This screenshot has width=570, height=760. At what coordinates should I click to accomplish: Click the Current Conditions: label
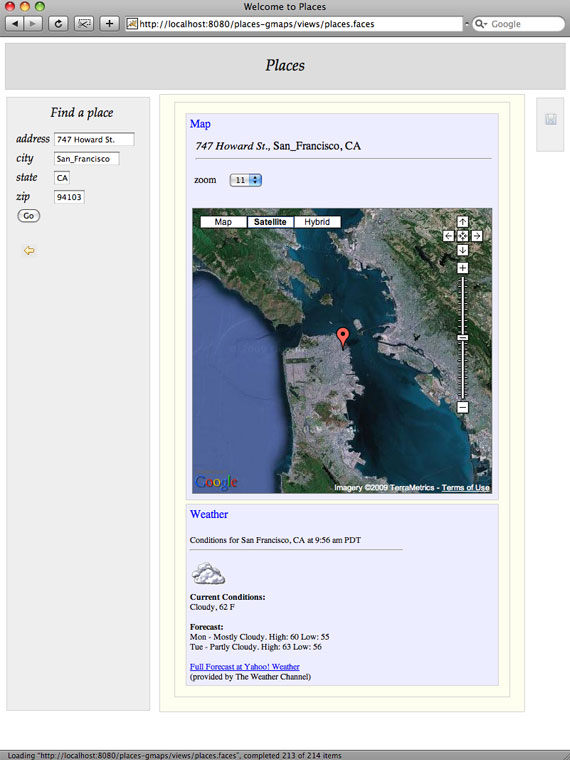pyautogui.click(x=227, y=597)
